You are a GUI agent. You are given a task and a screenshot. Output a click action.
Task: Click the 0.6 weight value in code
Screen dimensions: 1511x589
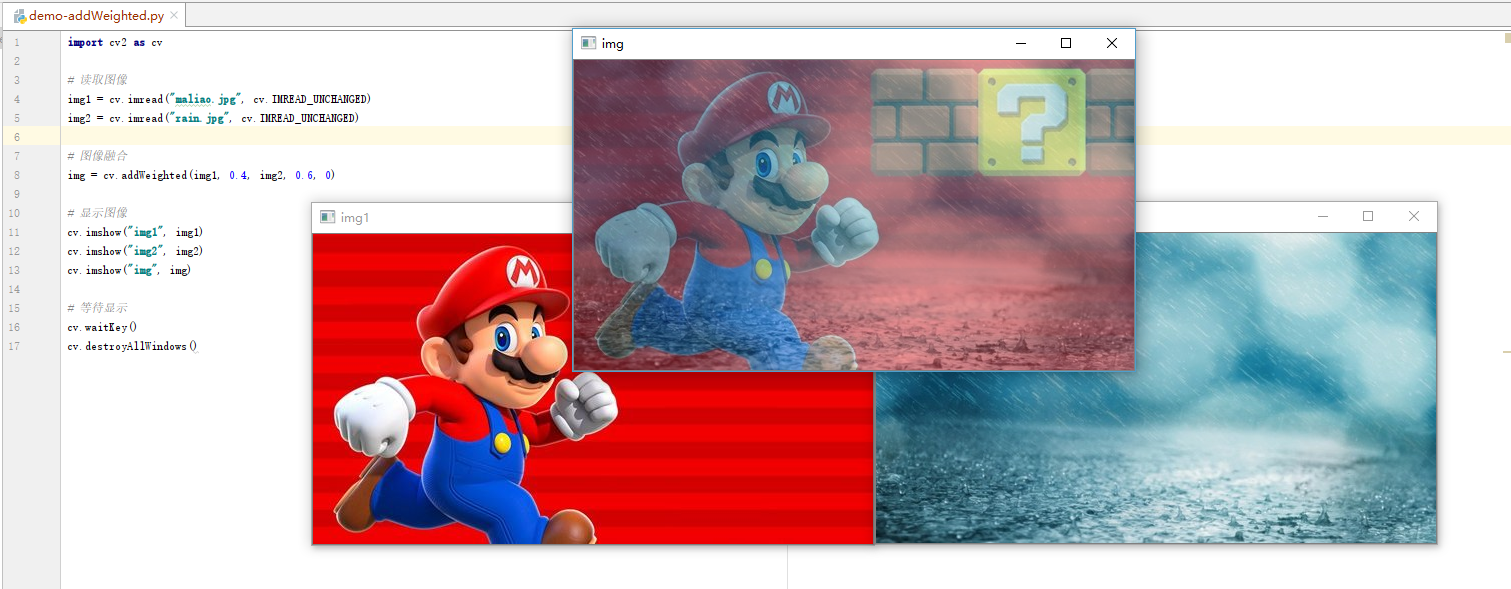point(304,175)
